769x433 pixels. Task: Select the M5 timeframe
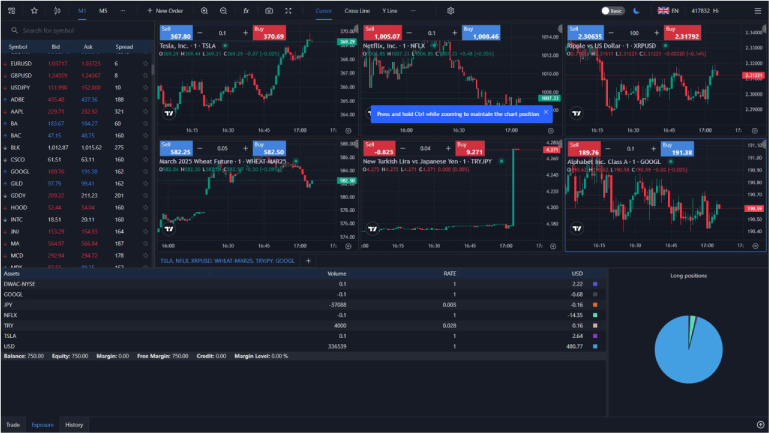(x=103, y=11)
